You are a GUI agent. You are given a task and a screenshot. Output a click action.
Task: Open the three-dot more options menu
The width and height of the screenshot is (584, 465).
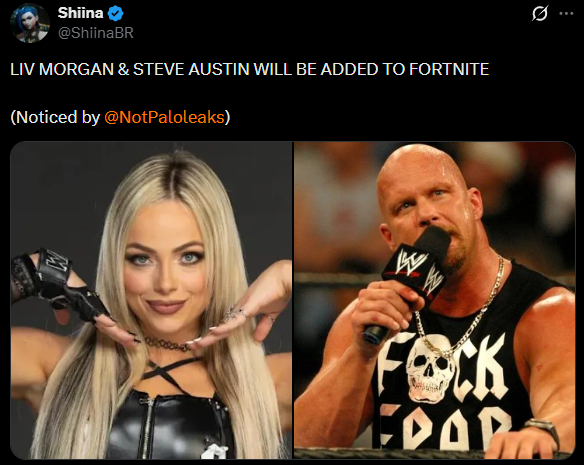(x=566, y=14)
